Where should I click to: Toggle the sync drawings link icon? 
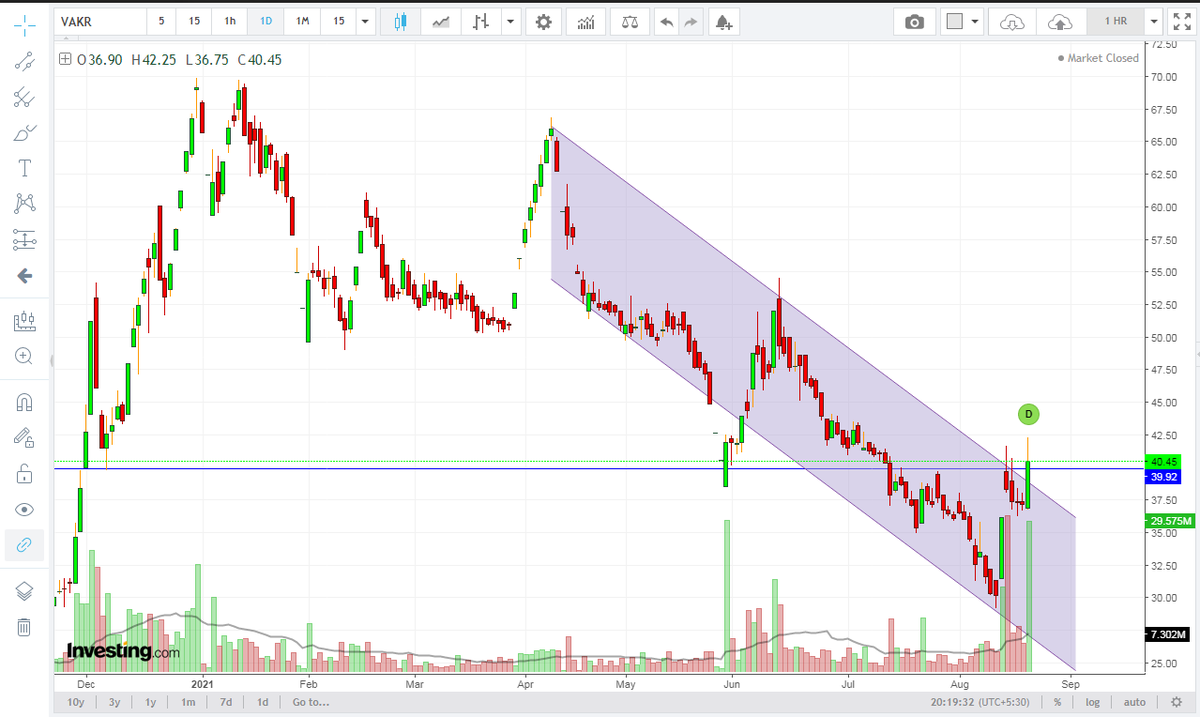tap(25, 545)
